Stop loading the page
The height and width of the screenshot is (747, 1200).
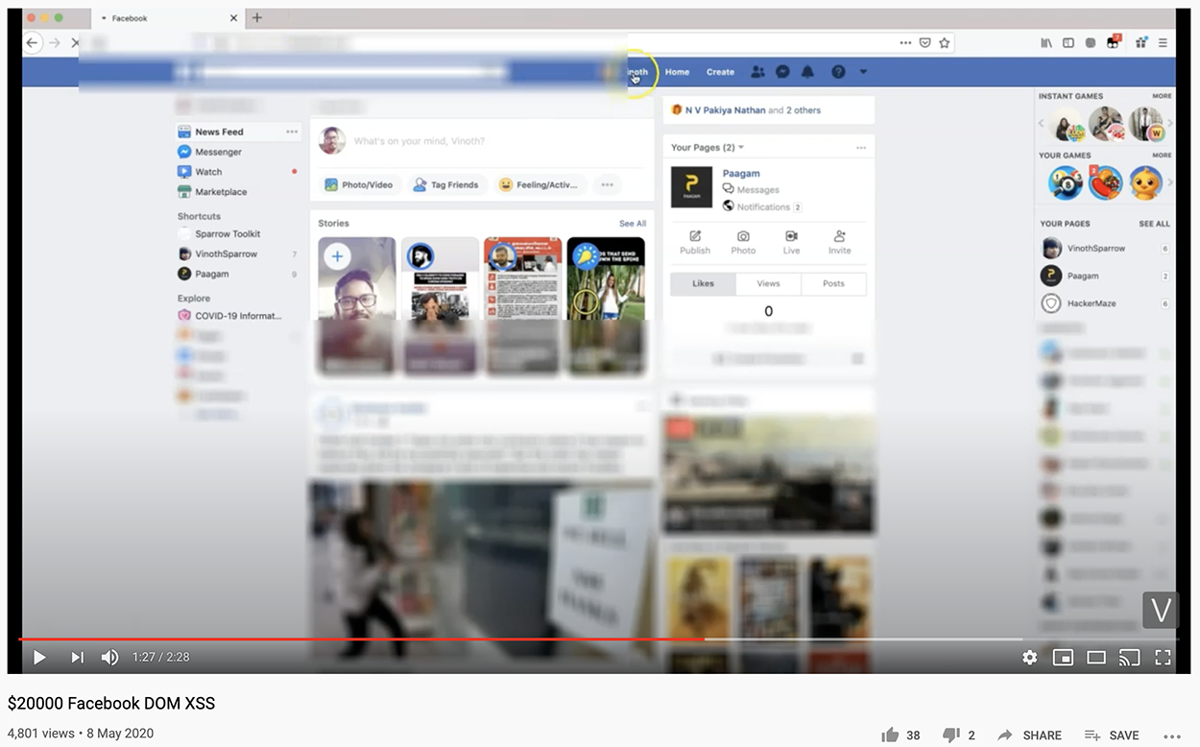point(77,43)
